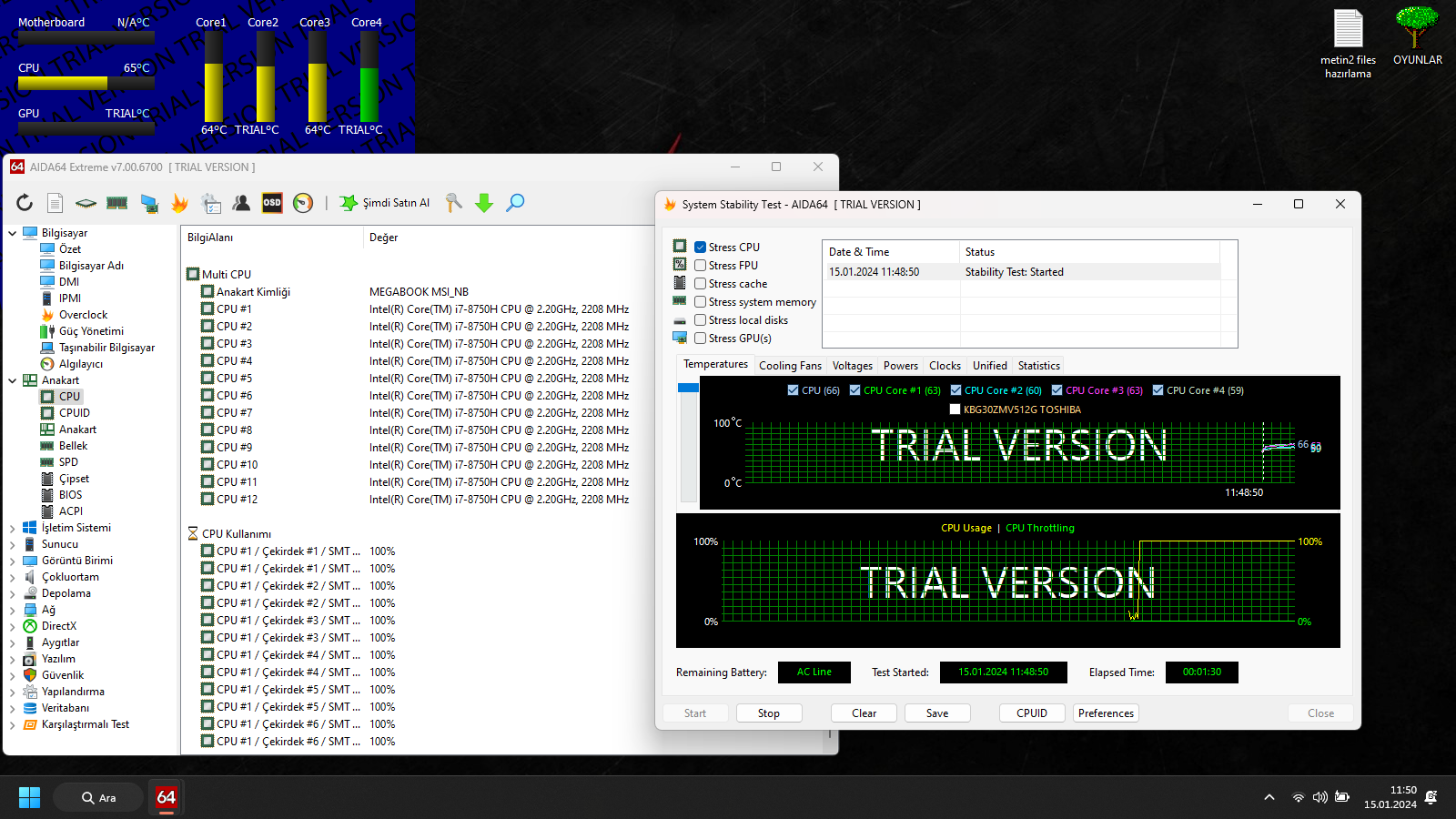1456x819 pixels.
Task: Click the percent icon beside Stress FPU
Action: tap(680, 264)
